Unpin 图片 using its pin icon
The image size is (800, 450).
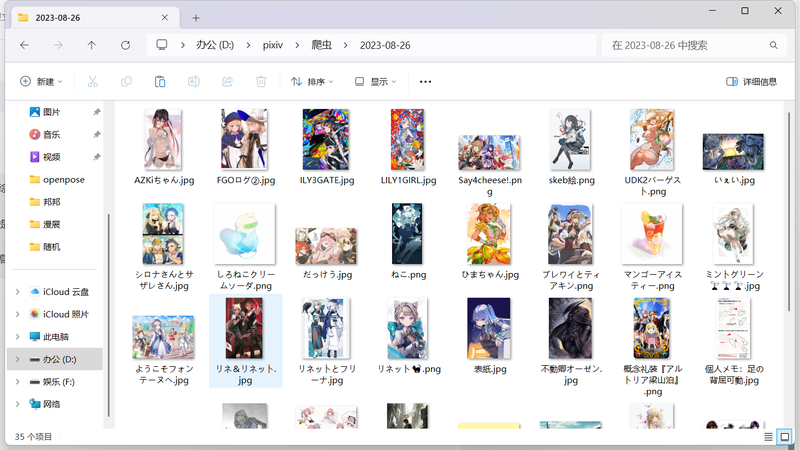tap(96, 112)
